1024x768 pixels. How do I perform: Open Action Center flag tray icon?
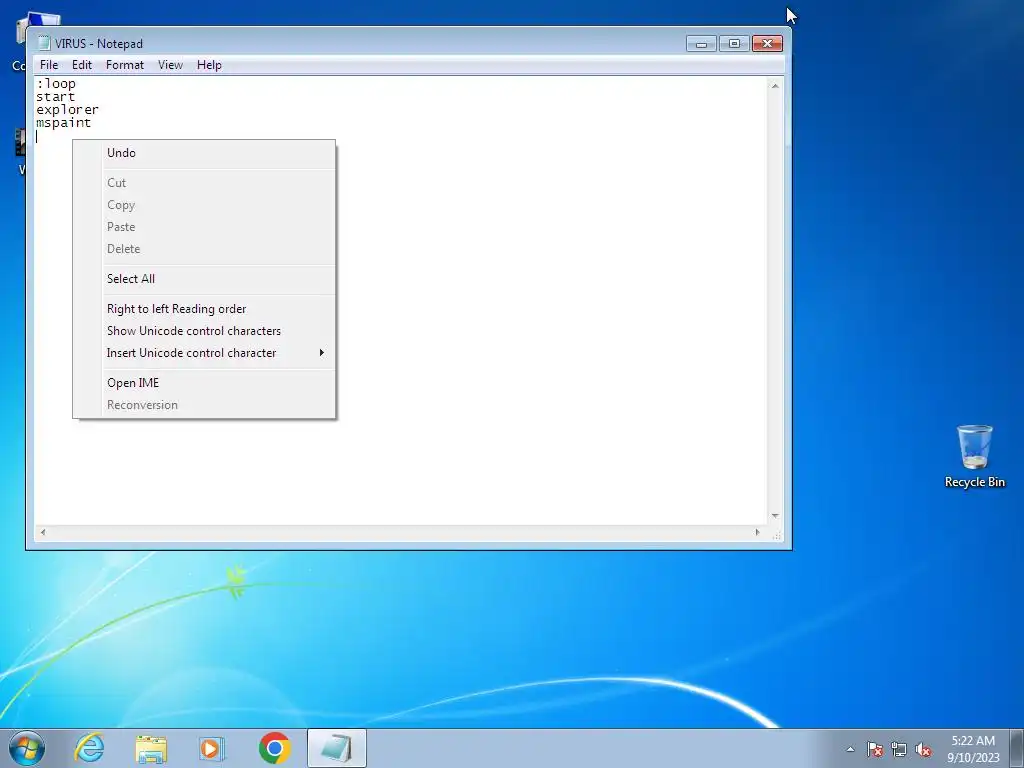[x=875, y=749]
